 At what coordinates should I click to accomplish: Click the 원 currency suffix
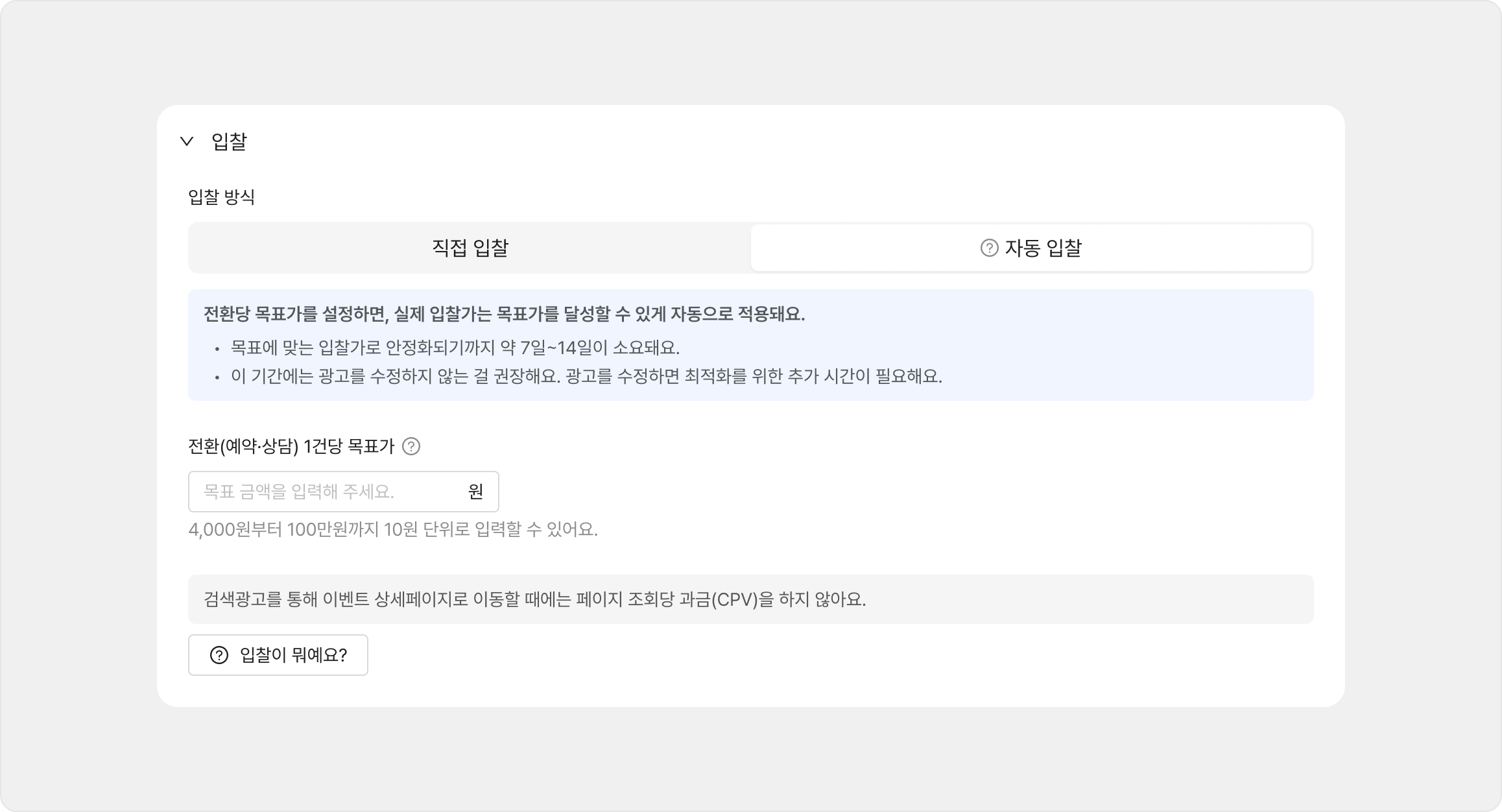point(475,492)
